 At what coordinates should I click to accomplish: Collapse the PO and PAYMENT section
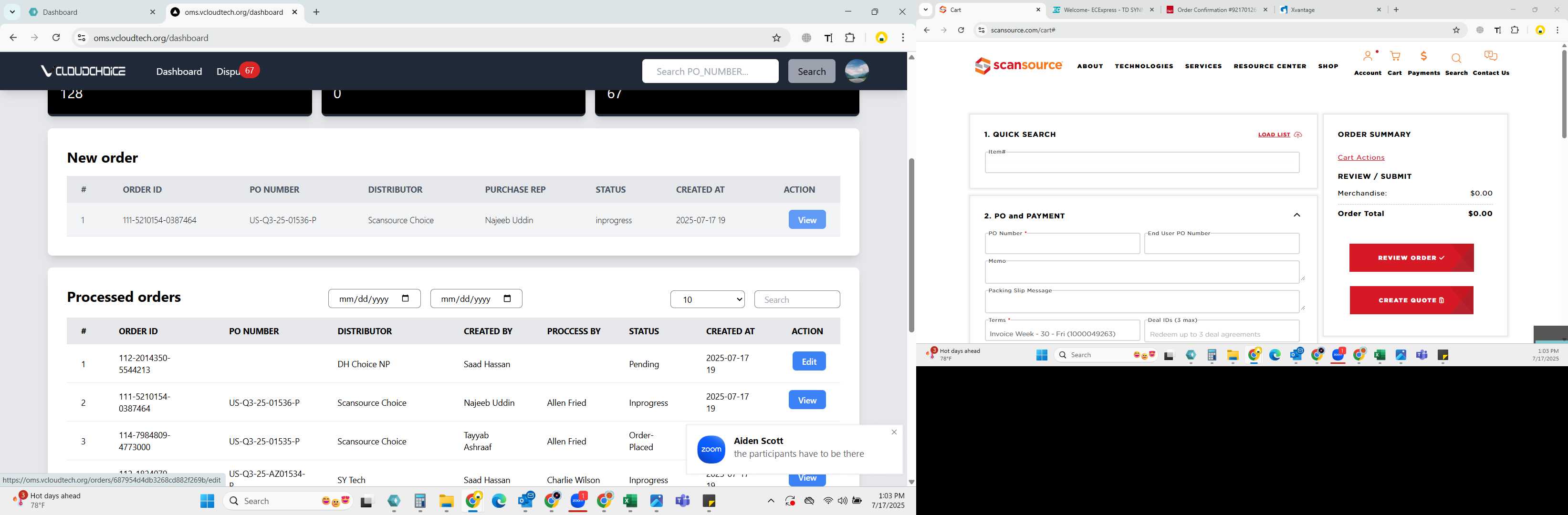1296,215
